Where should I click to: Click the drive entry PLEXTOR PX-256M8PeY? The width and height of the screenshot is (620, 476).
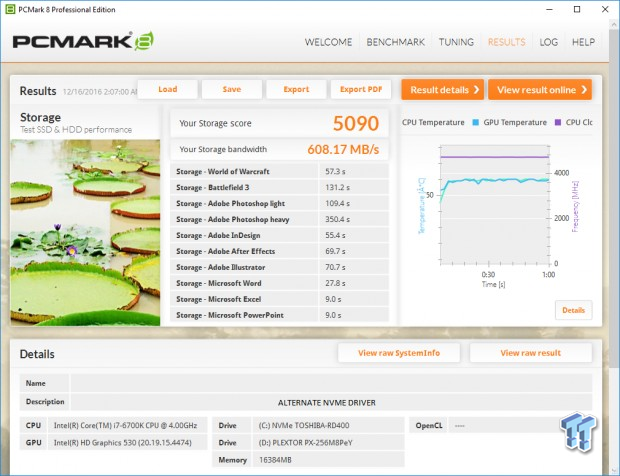(305, 443)
